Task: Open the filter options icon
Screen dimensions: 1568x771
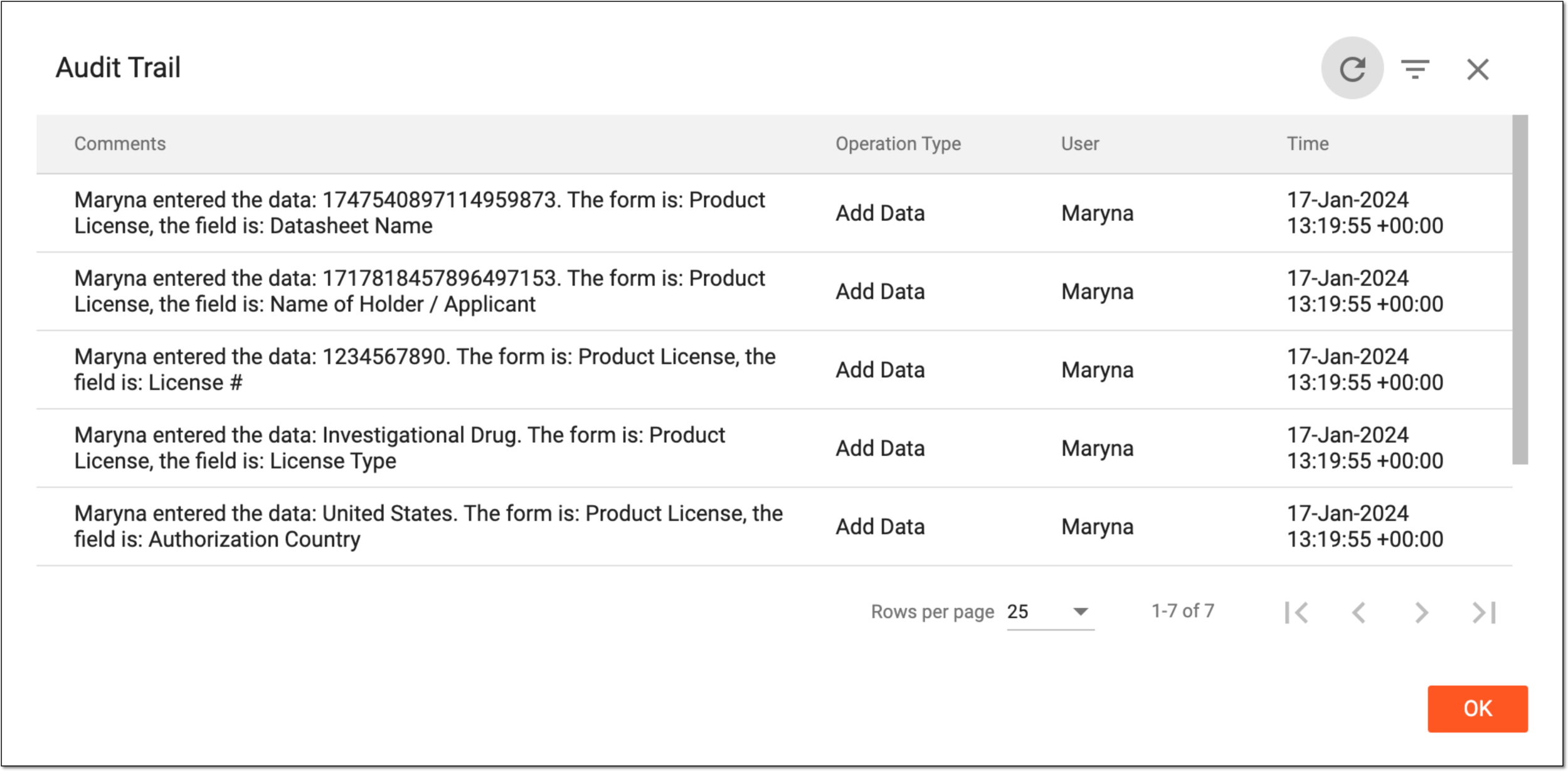Action: pos(1415,69)
